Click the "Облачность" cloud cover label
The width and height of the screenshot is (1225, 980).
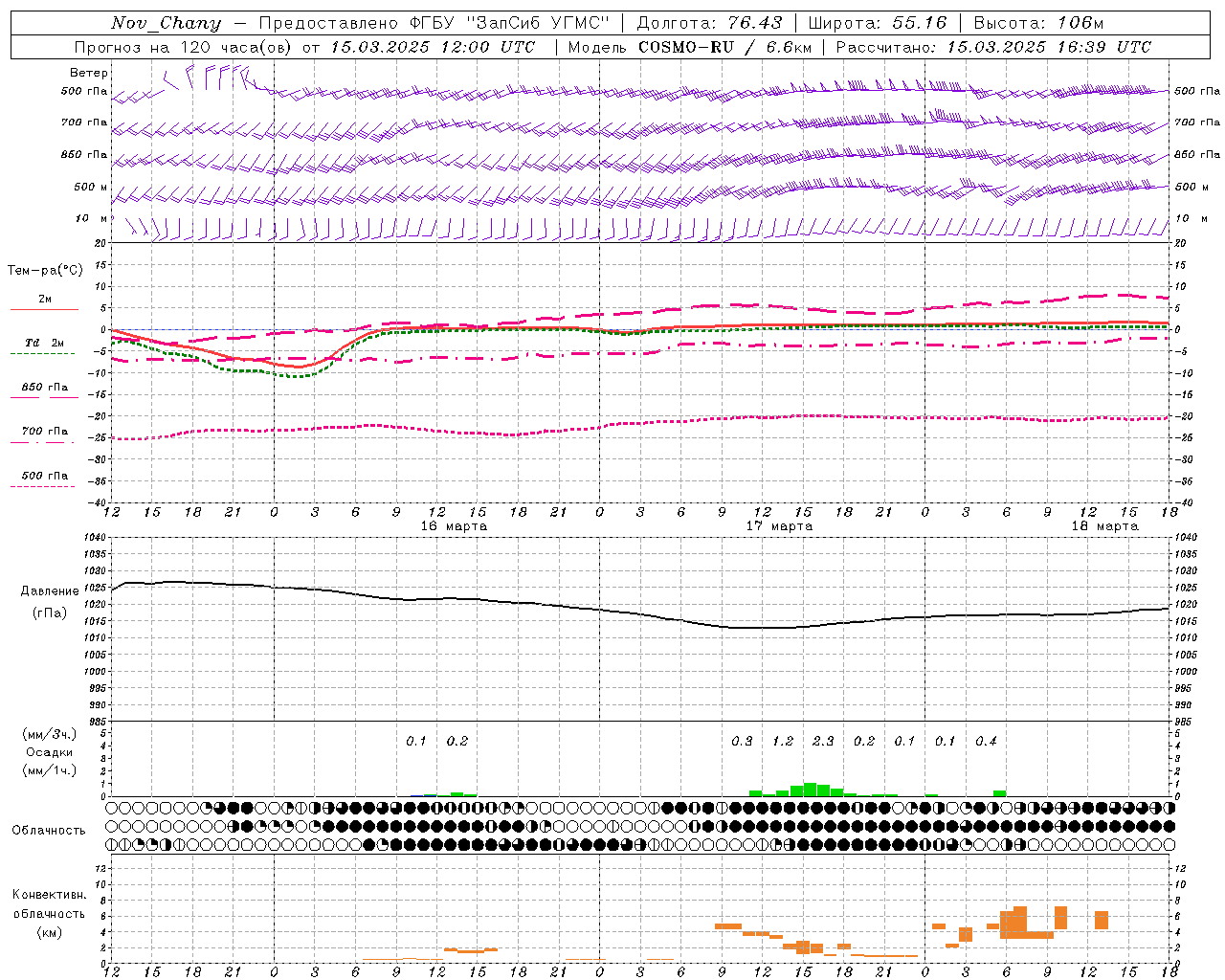coord(49,830)
